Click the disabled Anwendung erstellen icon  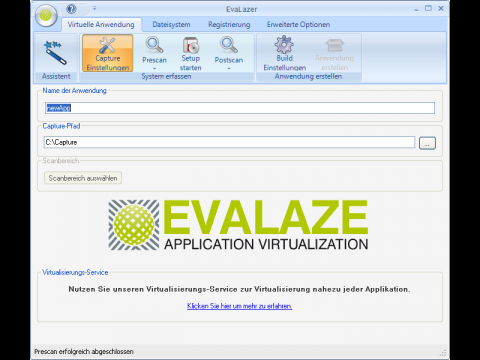click(x=334, y=53)
